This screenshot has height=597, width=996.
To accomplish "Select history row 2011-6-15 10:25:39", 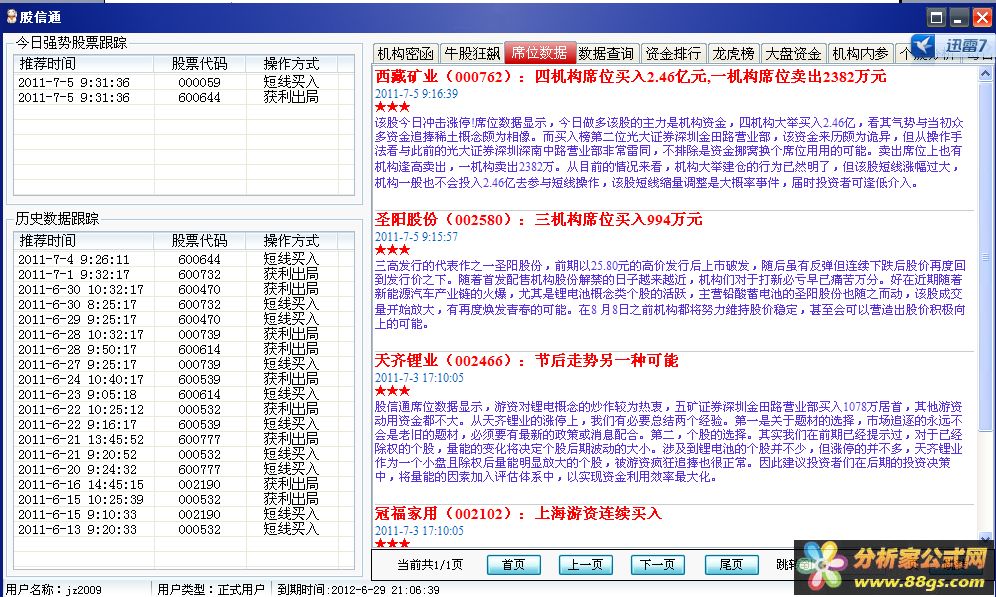I will point(184,500).
